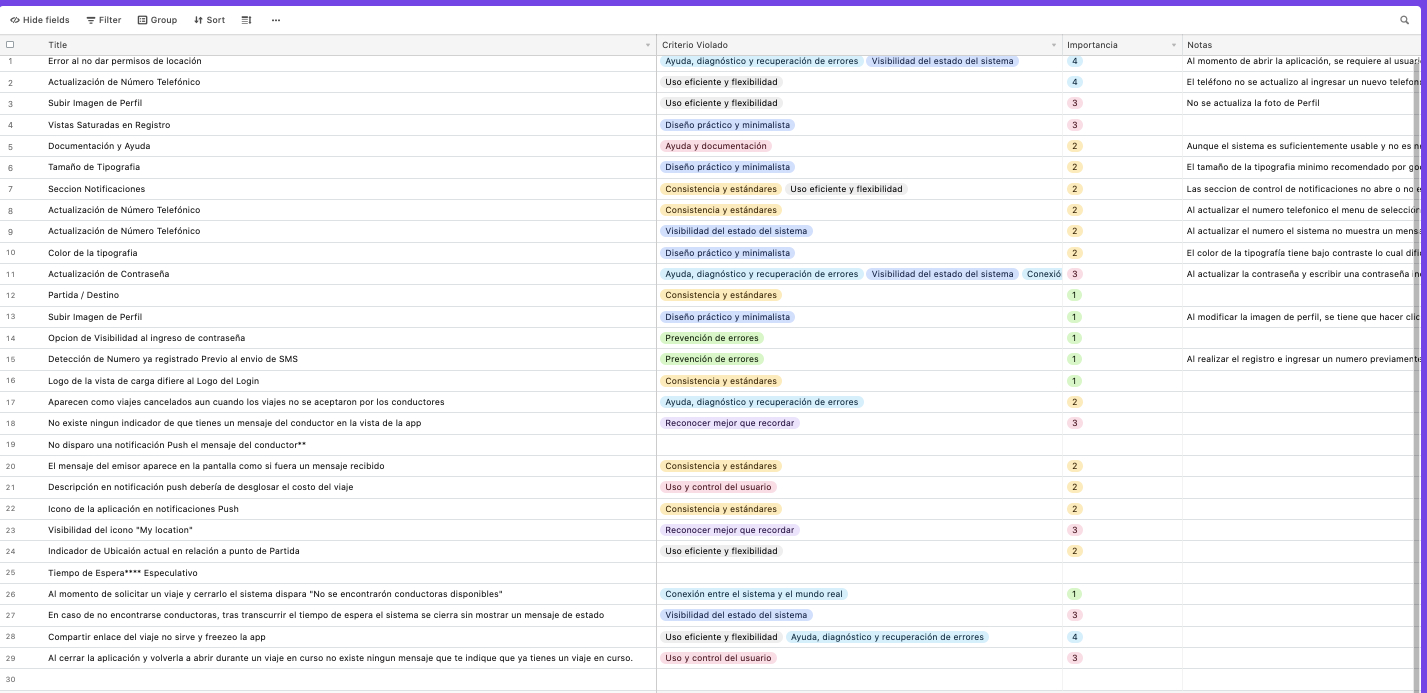Toggle the select-all checkbox in header
Screen dimensions: 1427x693
11,45
